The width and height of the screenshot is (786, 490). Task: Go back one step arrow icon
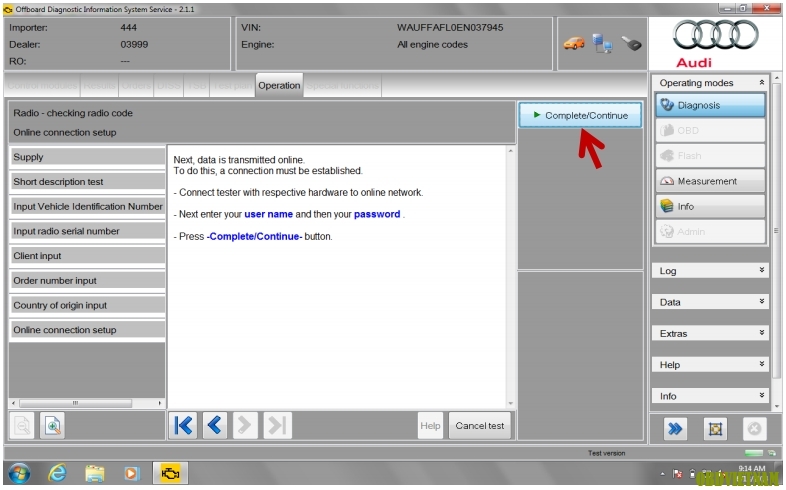pyautogui.click(x=215, y=425)
